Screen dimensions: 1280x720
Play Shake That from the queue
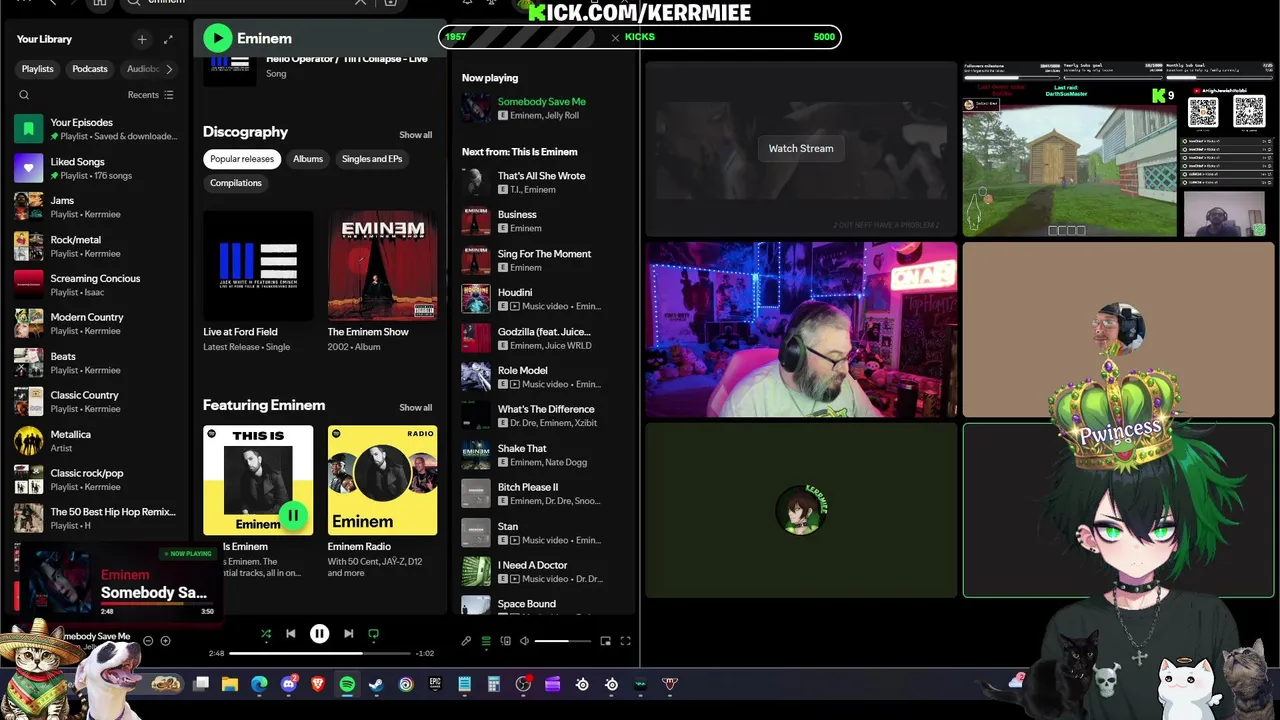(545, 455)
